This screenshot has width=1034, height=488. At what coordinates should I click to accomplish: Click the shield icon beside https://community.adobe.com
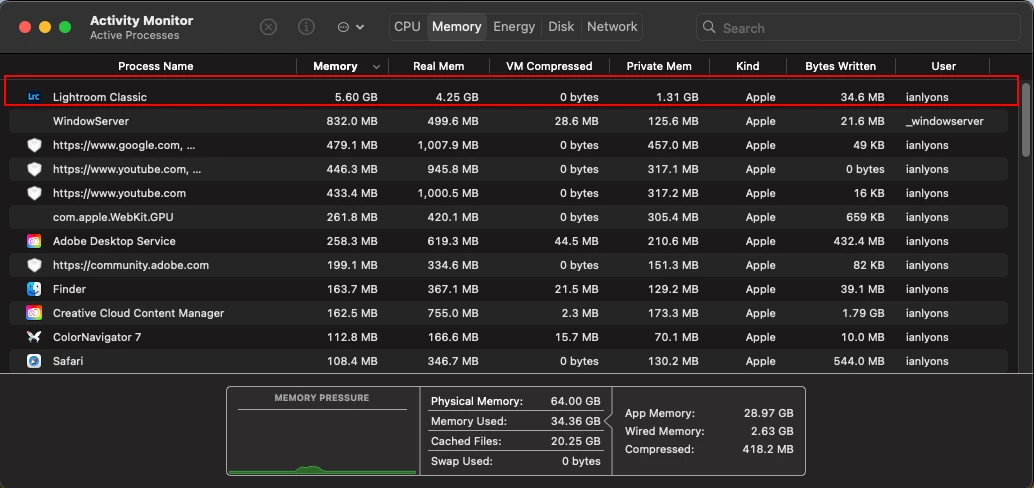point(34,265)
